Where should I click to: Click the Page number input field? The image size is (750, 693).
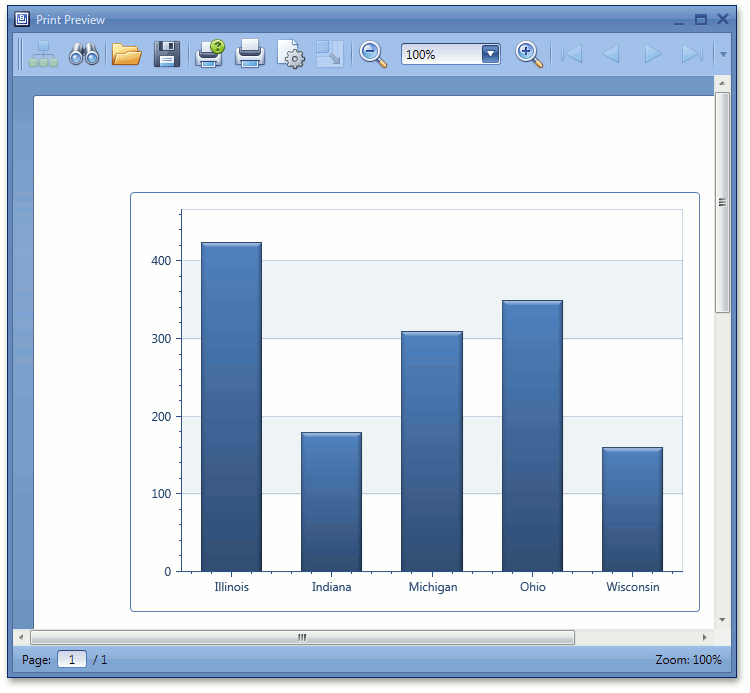[72, 660]
